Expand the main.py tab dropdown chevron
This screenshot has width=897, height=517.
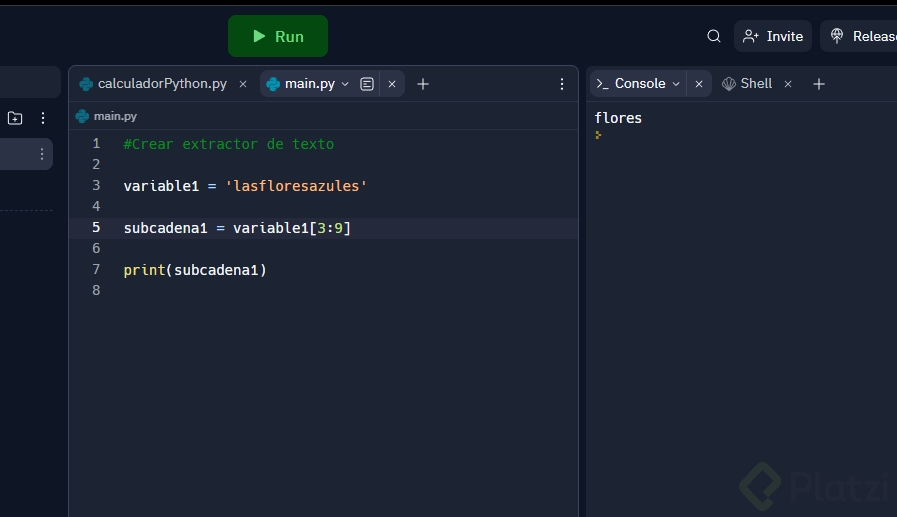tap(345, 84)
